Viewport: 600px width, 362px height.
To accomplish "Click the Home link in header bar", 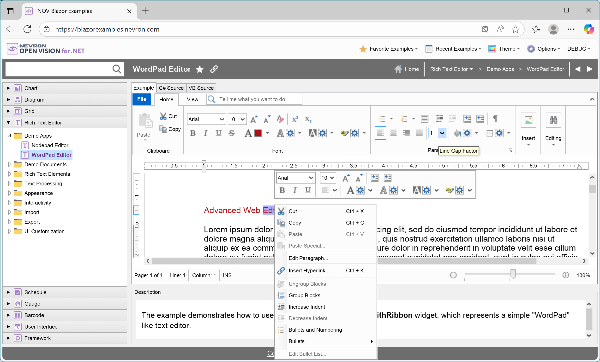I will [407, 69].
